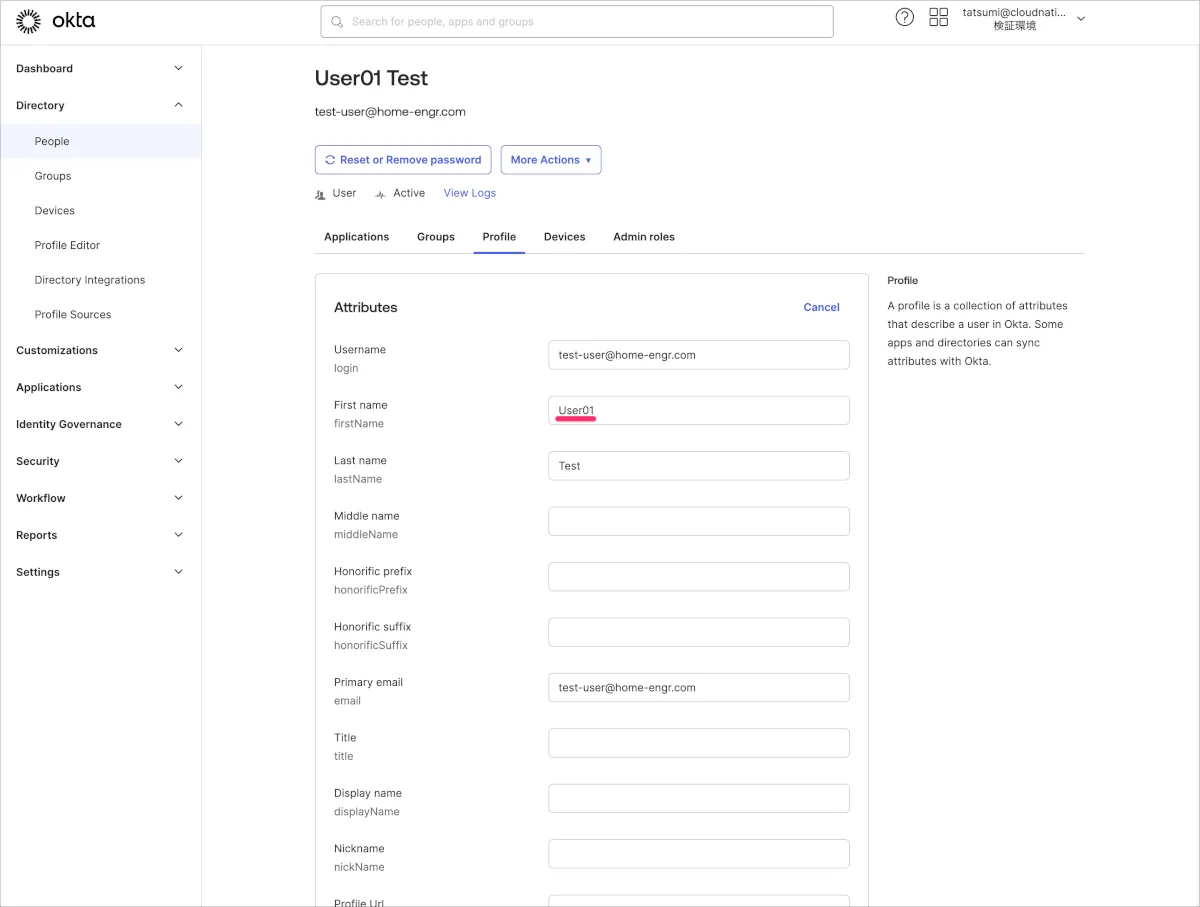
Task: Click Reset or Remove password button
Action: pyautogui.click(x=403, y=160)
